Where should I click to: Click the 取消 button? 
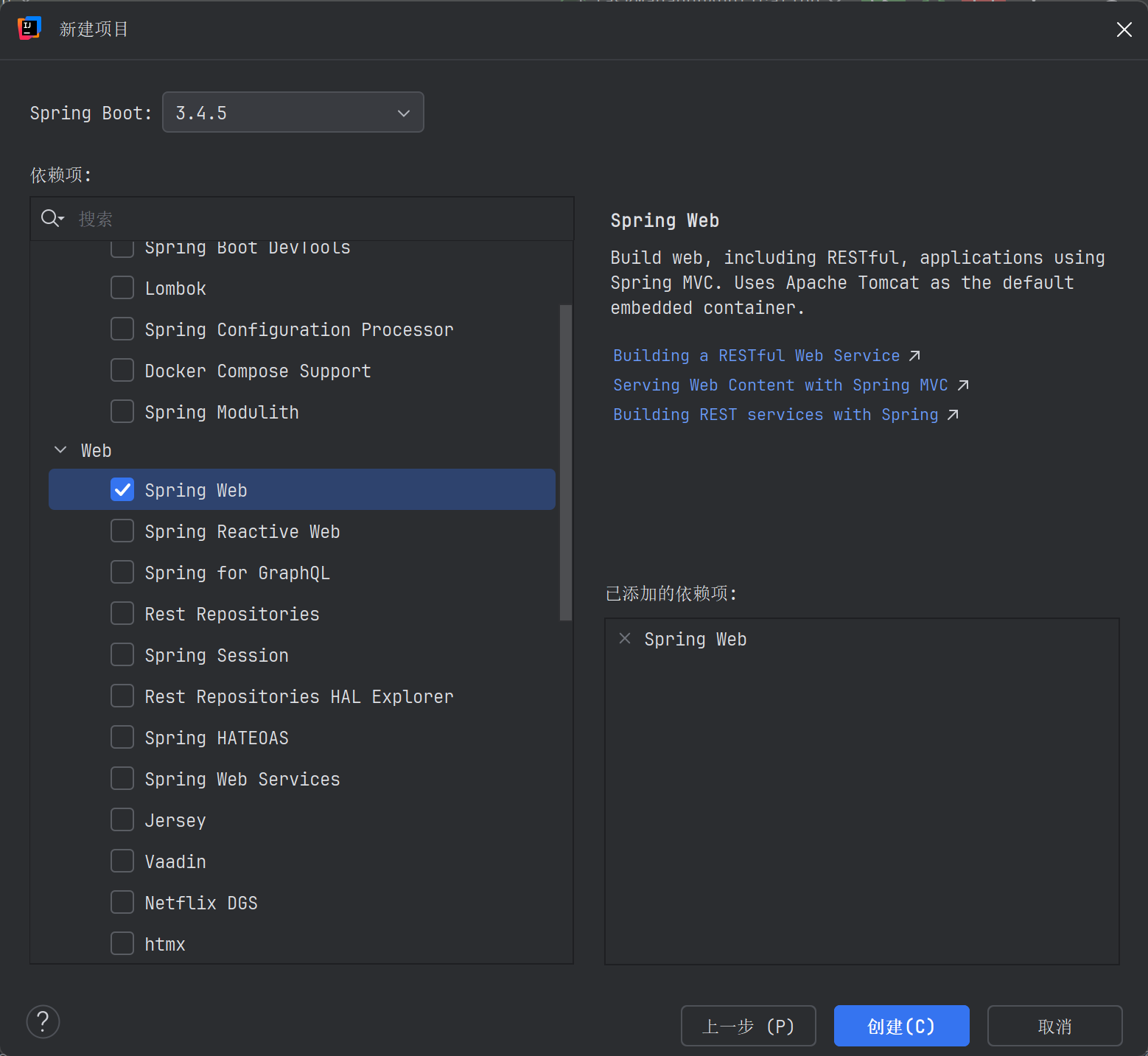tap(1054, 1026)
